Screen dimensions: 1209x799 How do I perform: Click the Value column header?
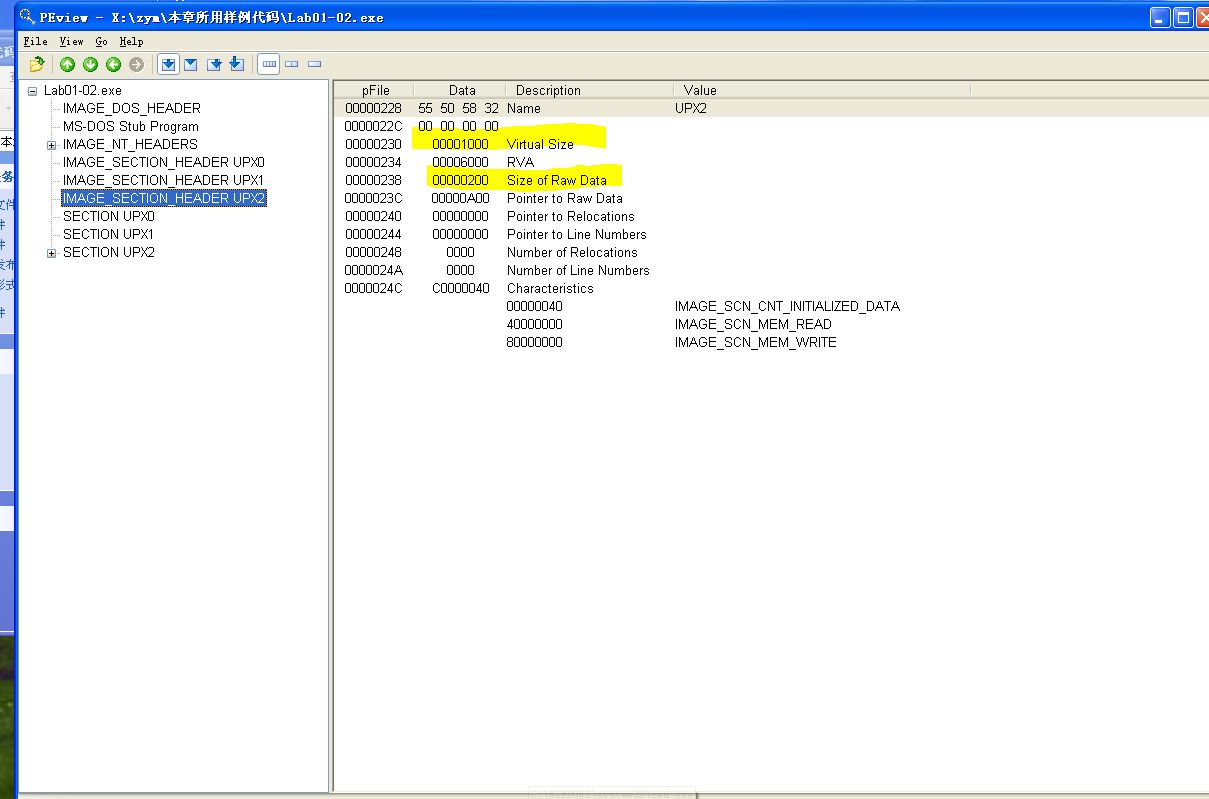tap(822, 90)
